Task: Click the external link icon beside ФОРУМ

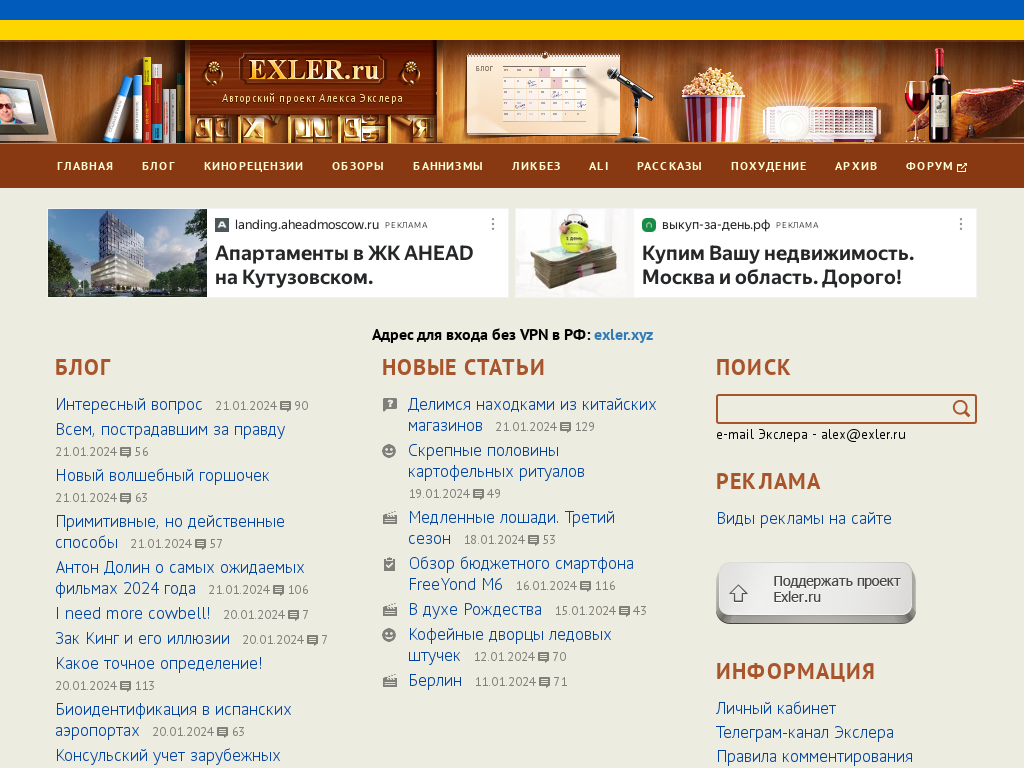Action: pyautogui.click(x=961, y=167)
